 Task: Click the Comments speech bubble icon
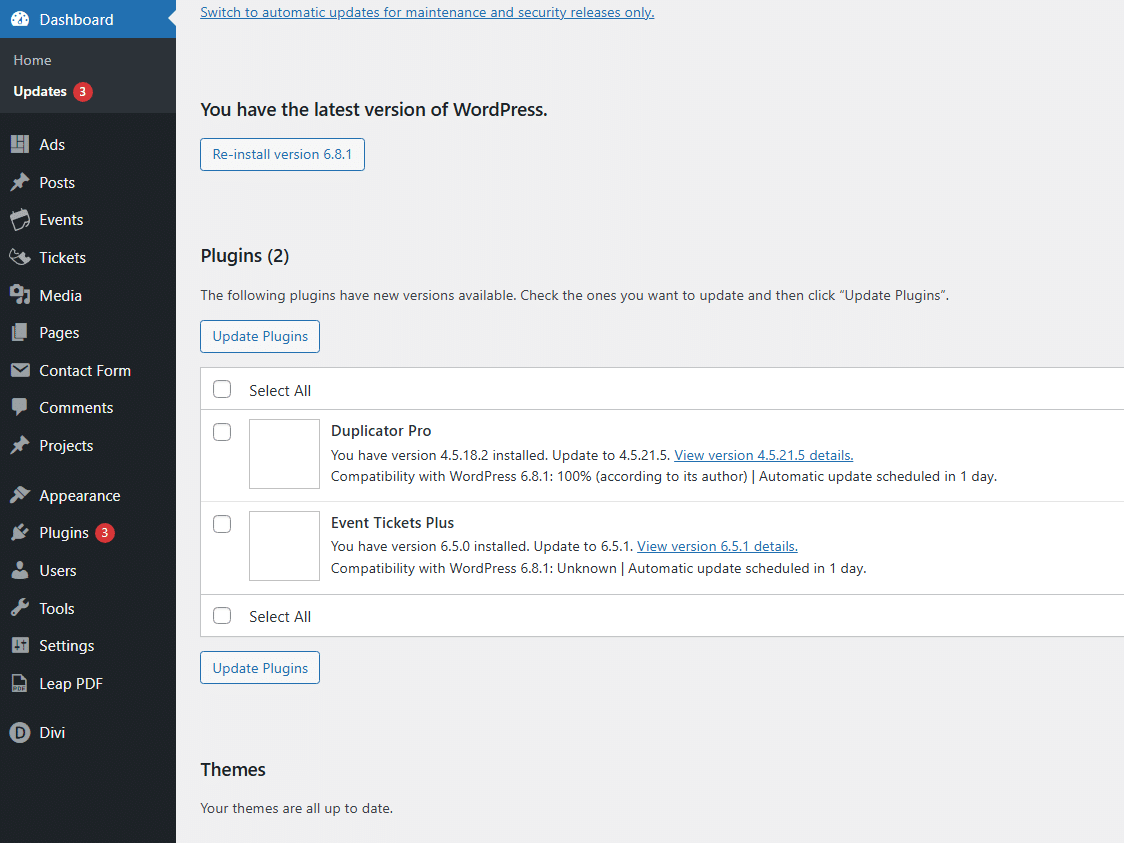pyautogui.click(x=20, y=407)
